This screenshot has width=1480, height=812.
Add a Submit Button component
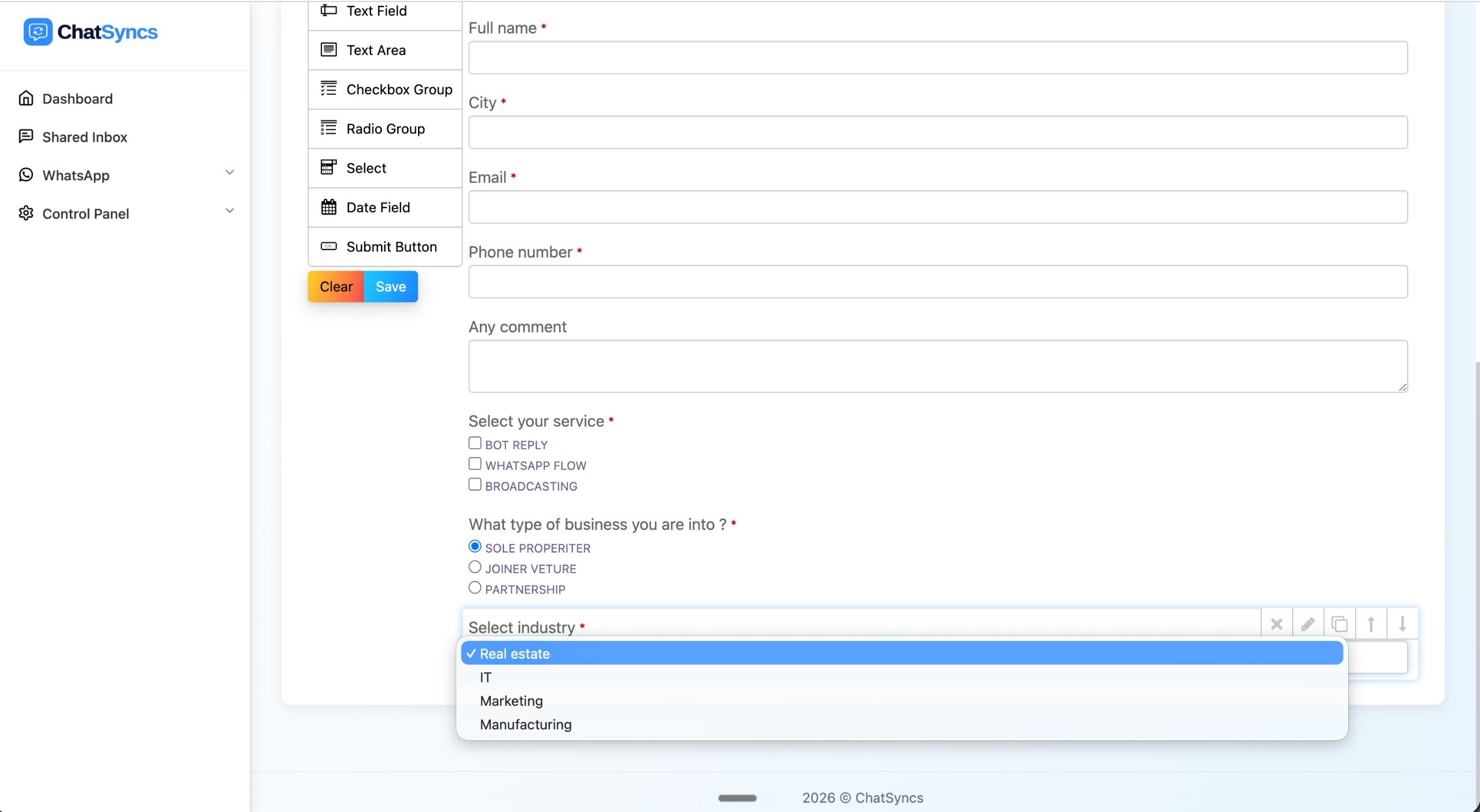pyautogui.click(x=385, y=247)
